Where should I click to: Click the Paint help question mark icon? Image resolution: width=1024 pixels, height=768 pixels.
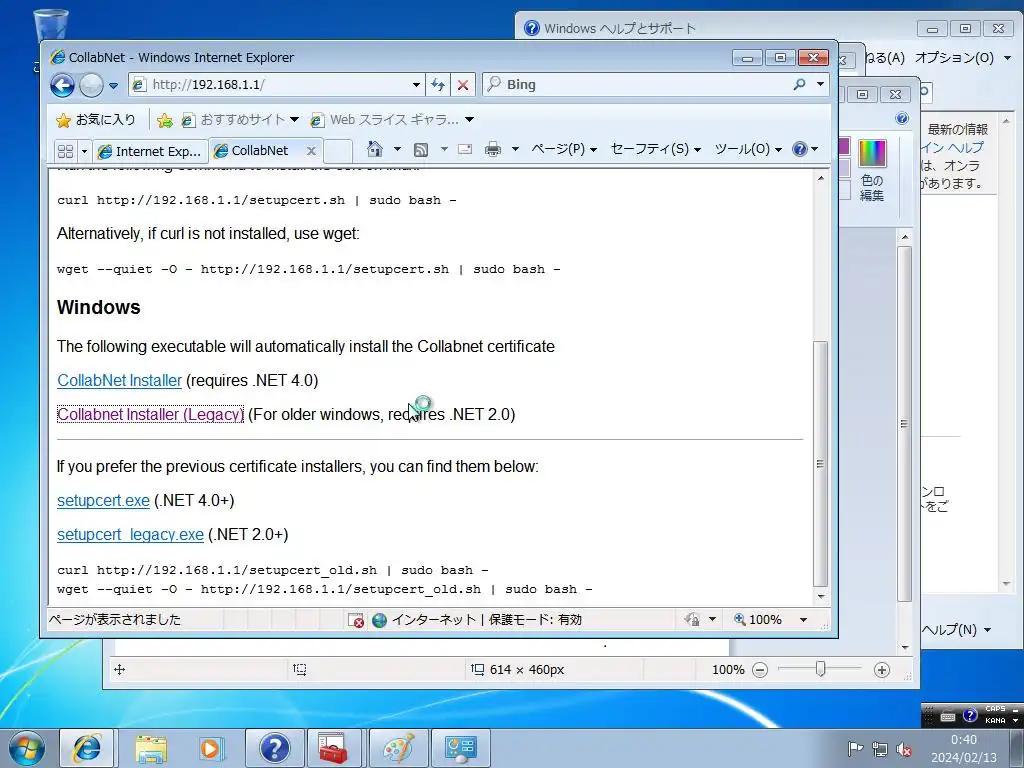point(902,118)
